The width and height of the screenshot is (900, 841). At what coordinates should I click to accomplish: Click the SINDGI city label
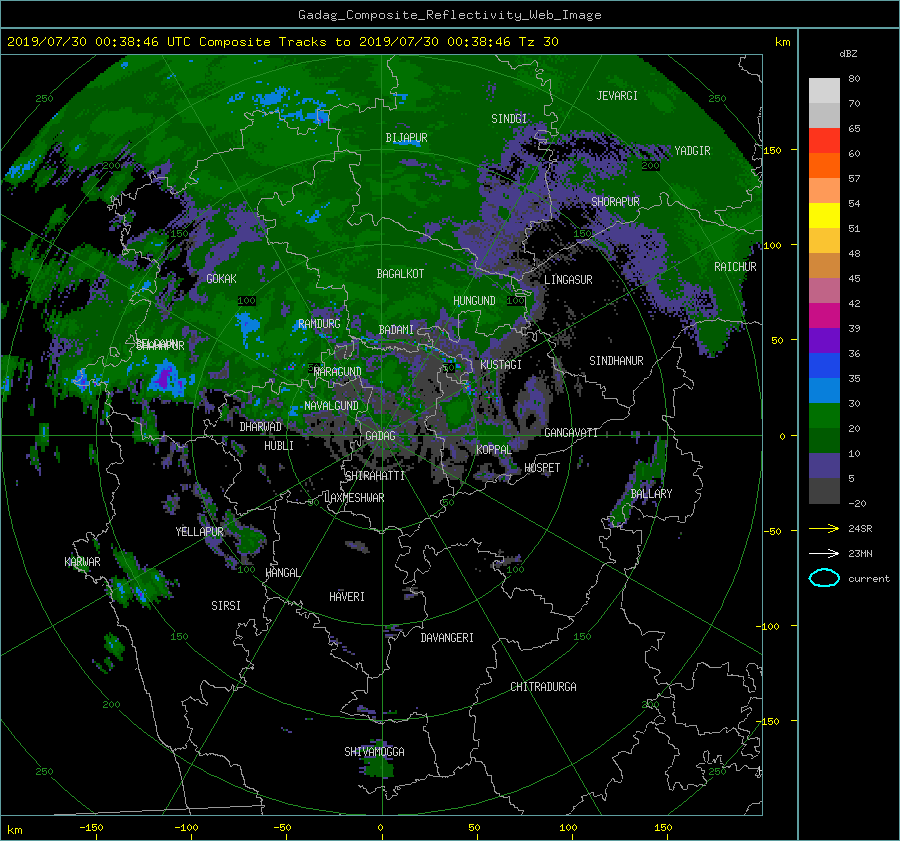[509, 119]
